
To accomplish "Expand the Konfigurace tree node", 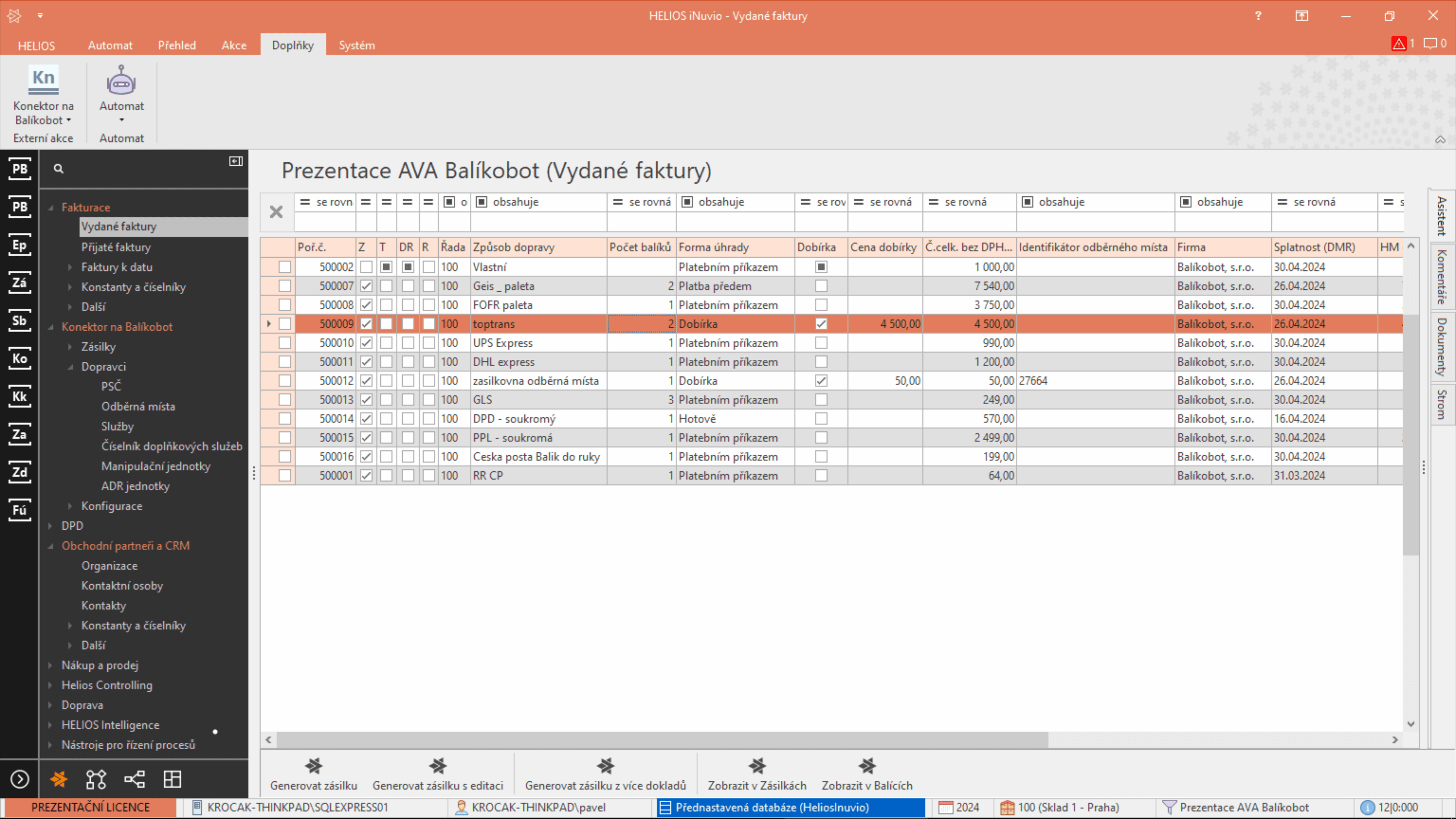I will 70,506.
